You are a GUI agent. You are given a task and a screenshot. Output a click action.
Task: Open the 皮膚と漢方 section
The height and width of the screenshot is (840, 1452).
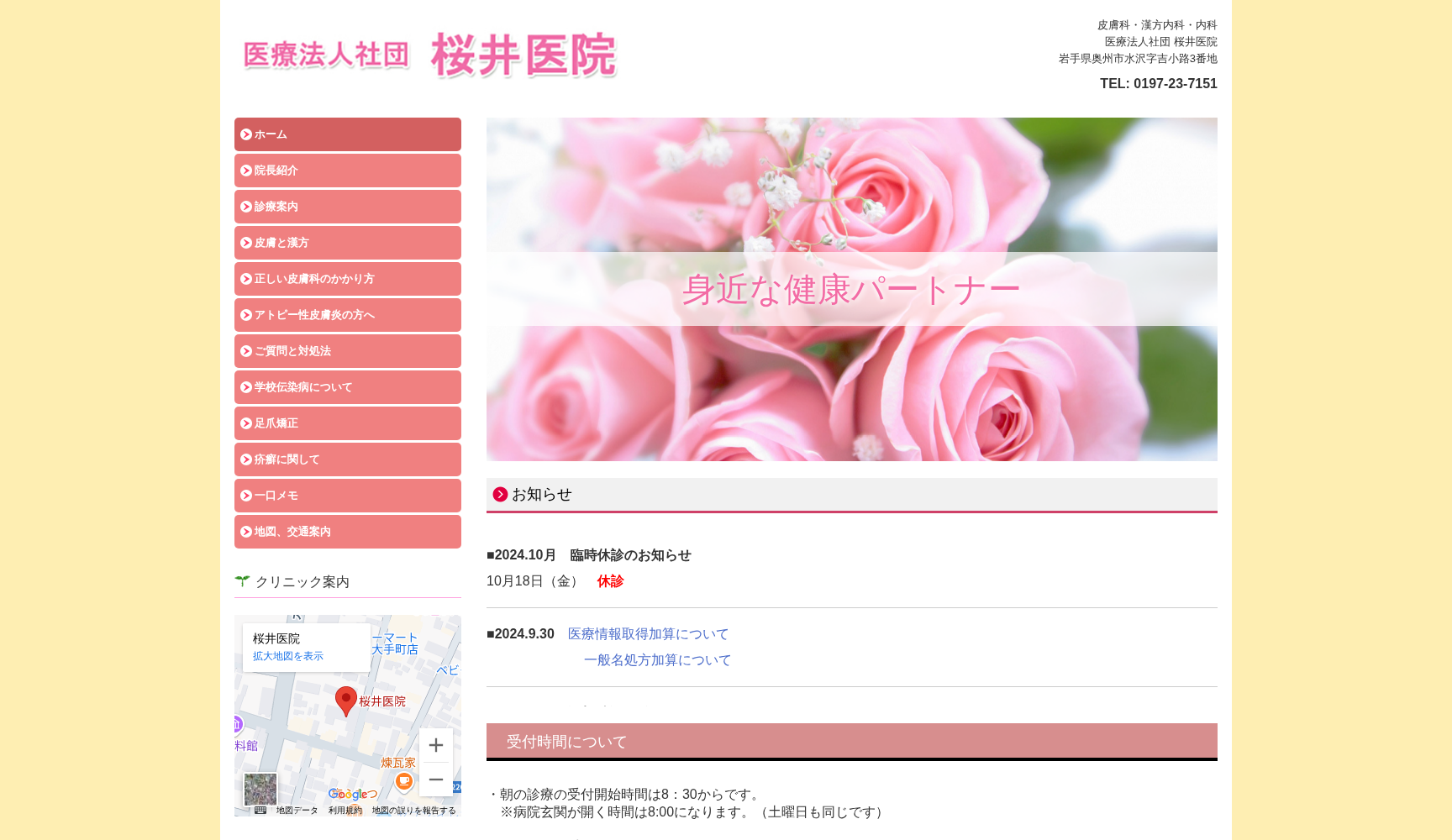(x=347, y=242)
